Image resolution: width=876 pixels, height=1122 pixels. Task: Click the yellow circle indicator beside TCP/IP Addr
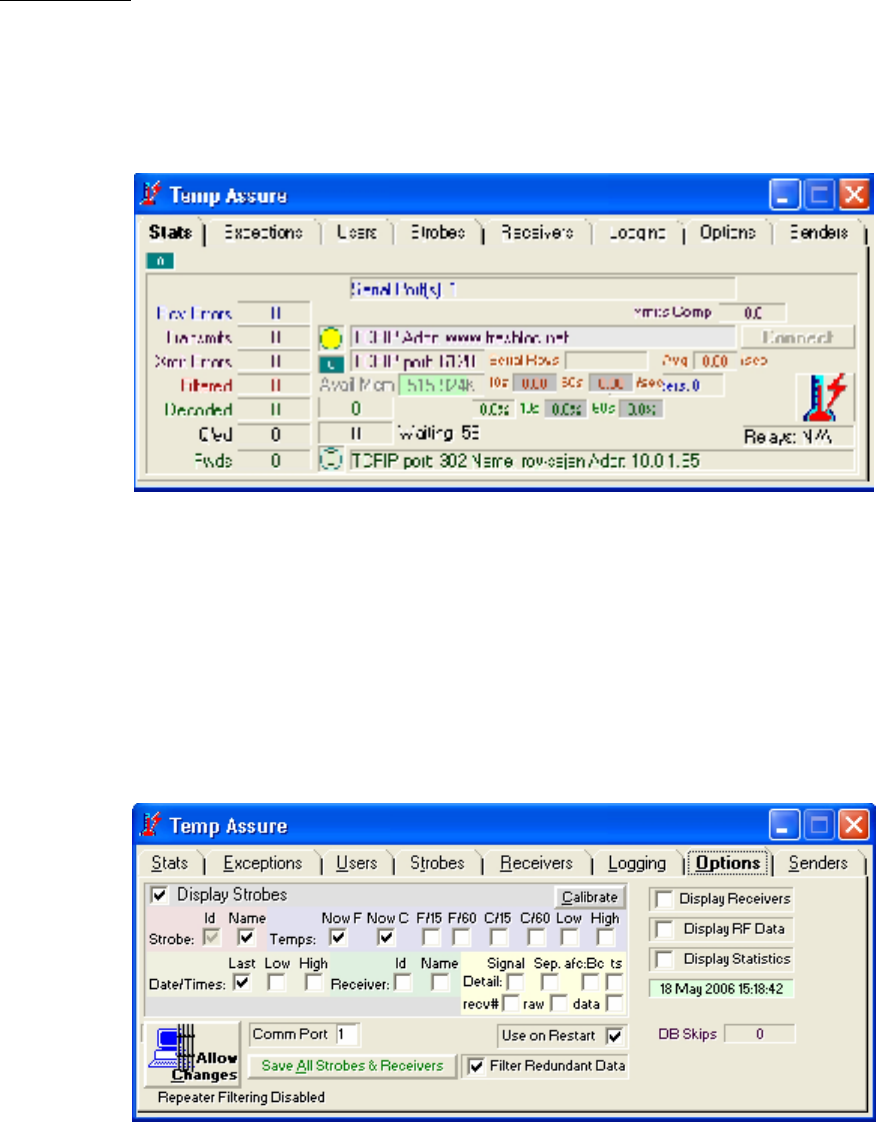point(331,337)
